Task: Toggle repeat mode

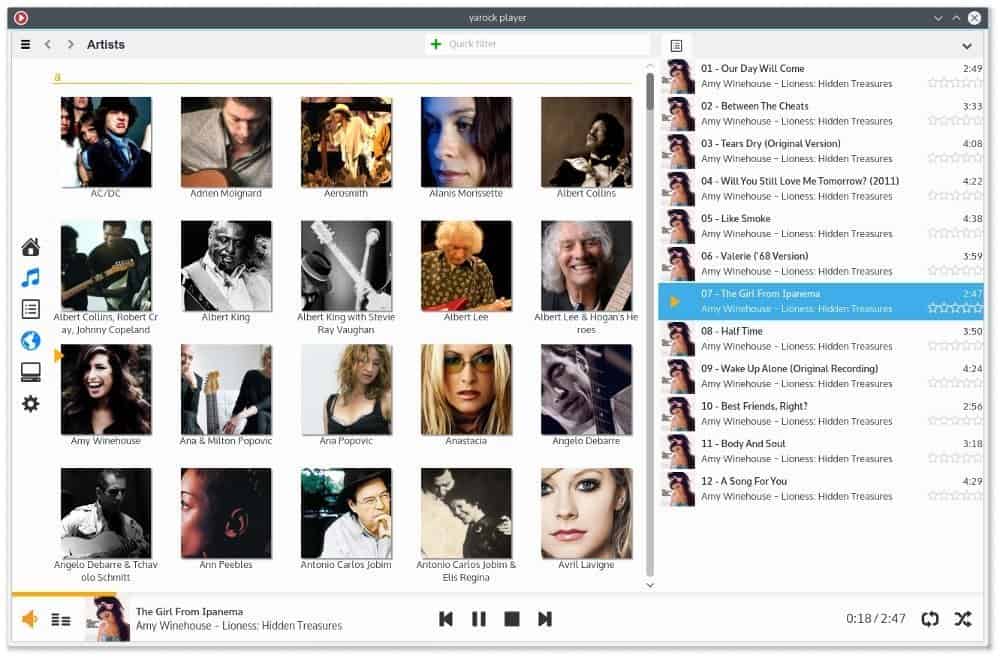Action: pyautogui.click(x=930, y=618)
